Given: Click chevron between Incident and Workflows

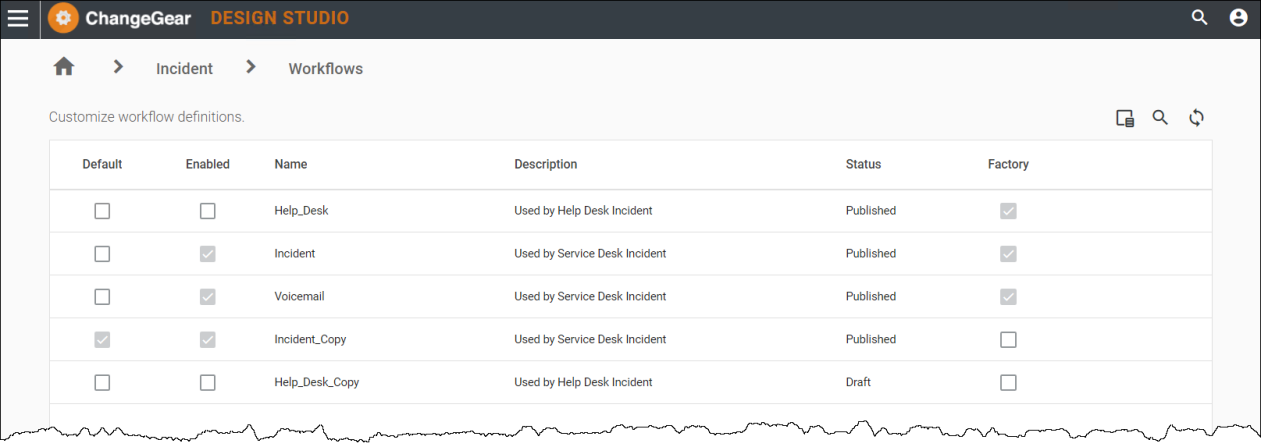Looking at the screenshot, I should pyautogui.click(x=251, y=67).
